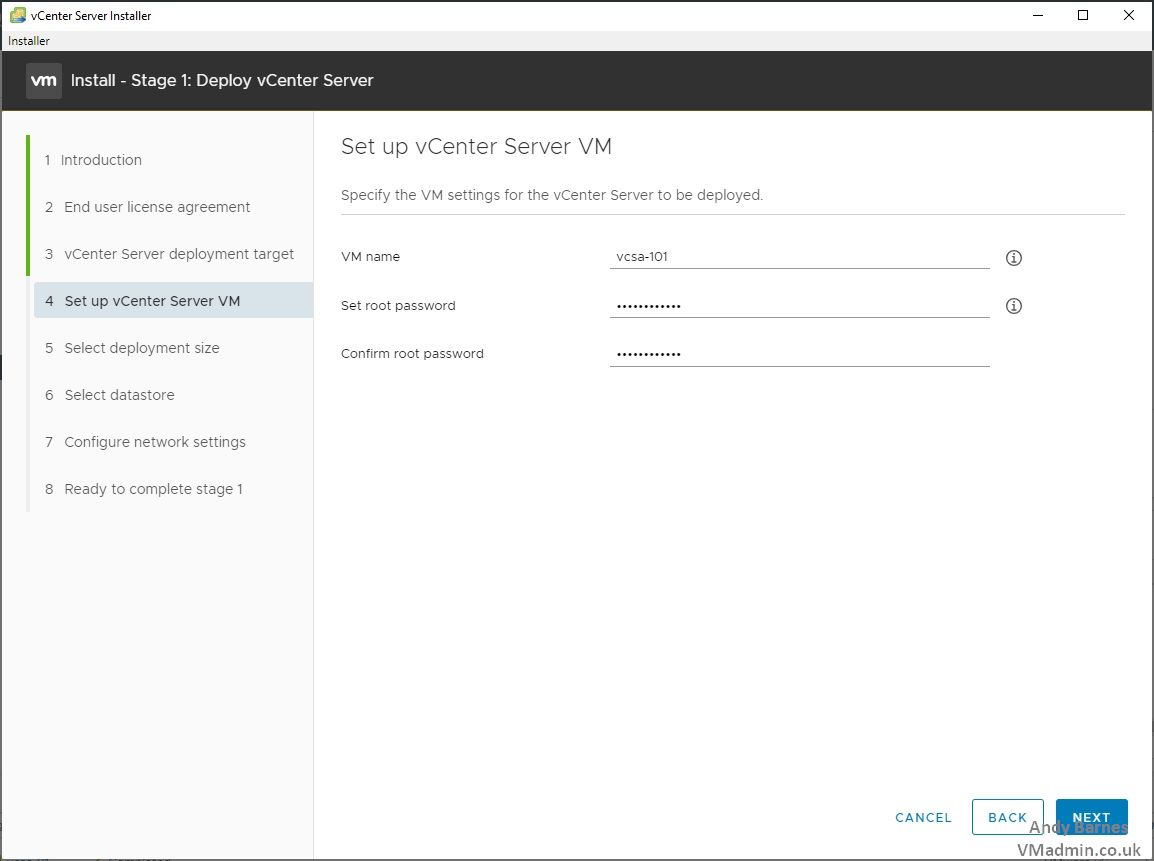Image resolution: width=1154 pixels, height=861 pixels.
Task: Click the info icon beside VM name
Action: coord(1013,258)
